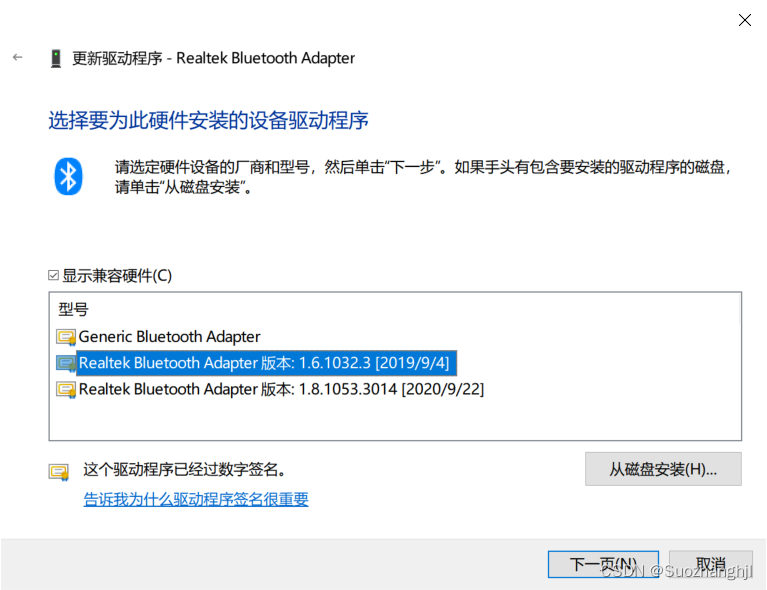Image resolution: width=767 pixels, height=590 pixels.
Task: Click driver icon of Realtek version 1.8.1053.3014
Action: (66, 390)
